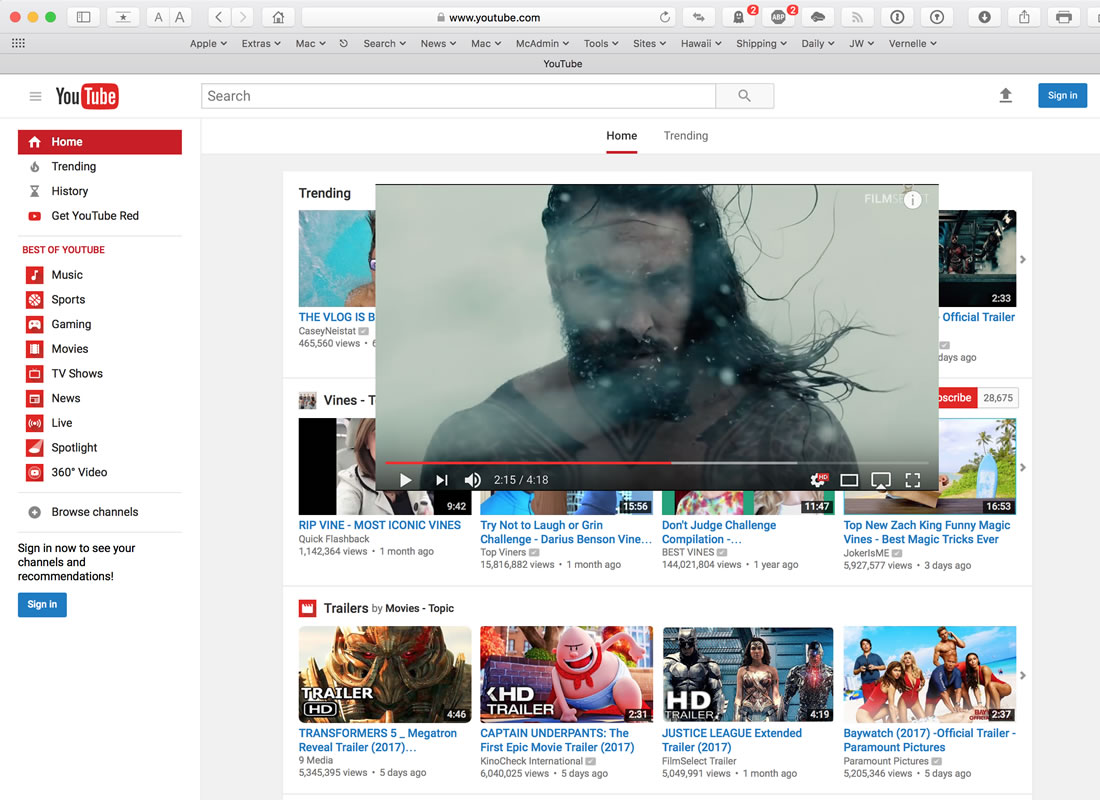Expand the Apple bookmarks dropdown
The image size is (1100, 800).
coord(208,44)
